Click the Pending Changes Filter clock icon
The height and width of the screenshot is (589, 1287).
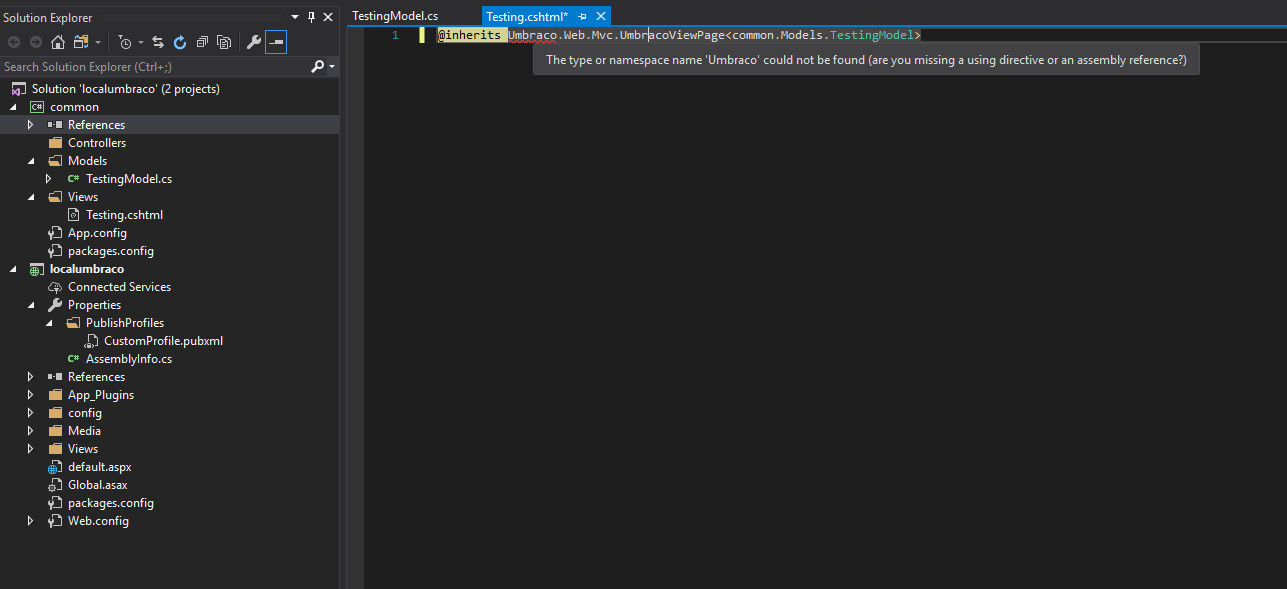coord(125,42)
